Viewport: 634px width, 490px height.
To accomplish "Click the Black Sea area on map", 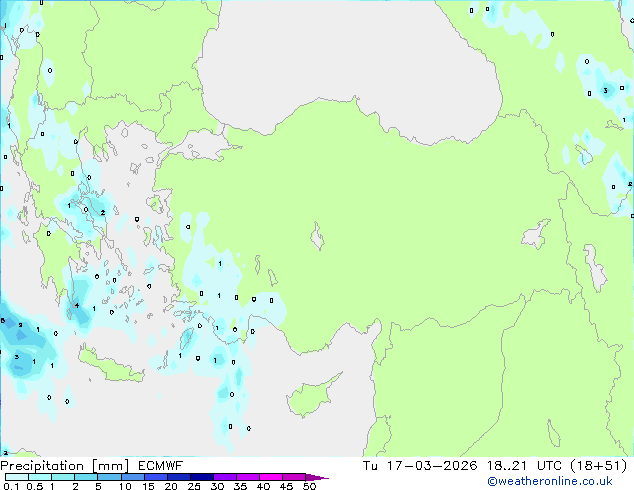I will point(350,60).
